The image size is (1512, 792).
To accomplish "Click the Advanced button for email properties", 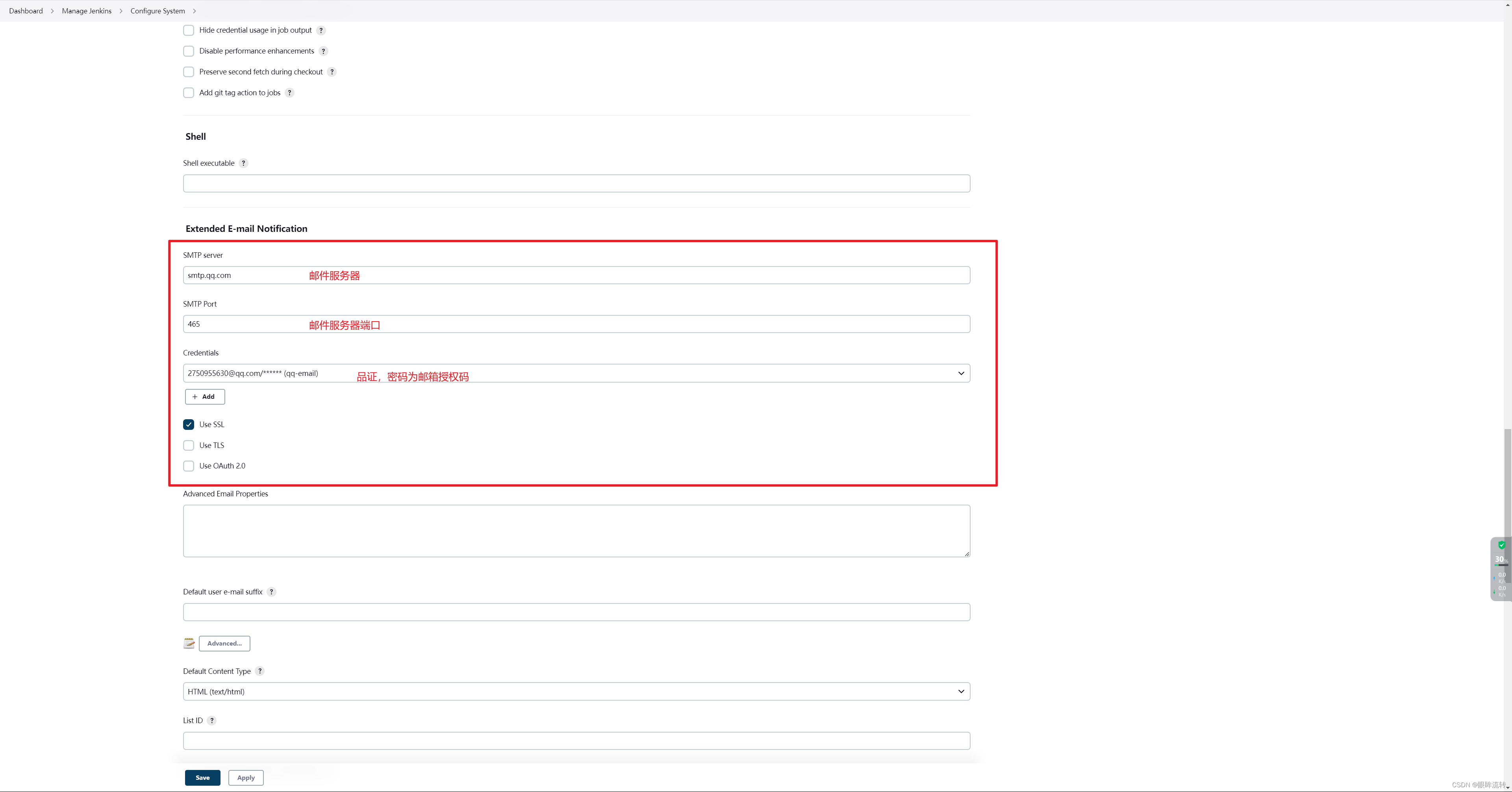I will coord(224,642).
